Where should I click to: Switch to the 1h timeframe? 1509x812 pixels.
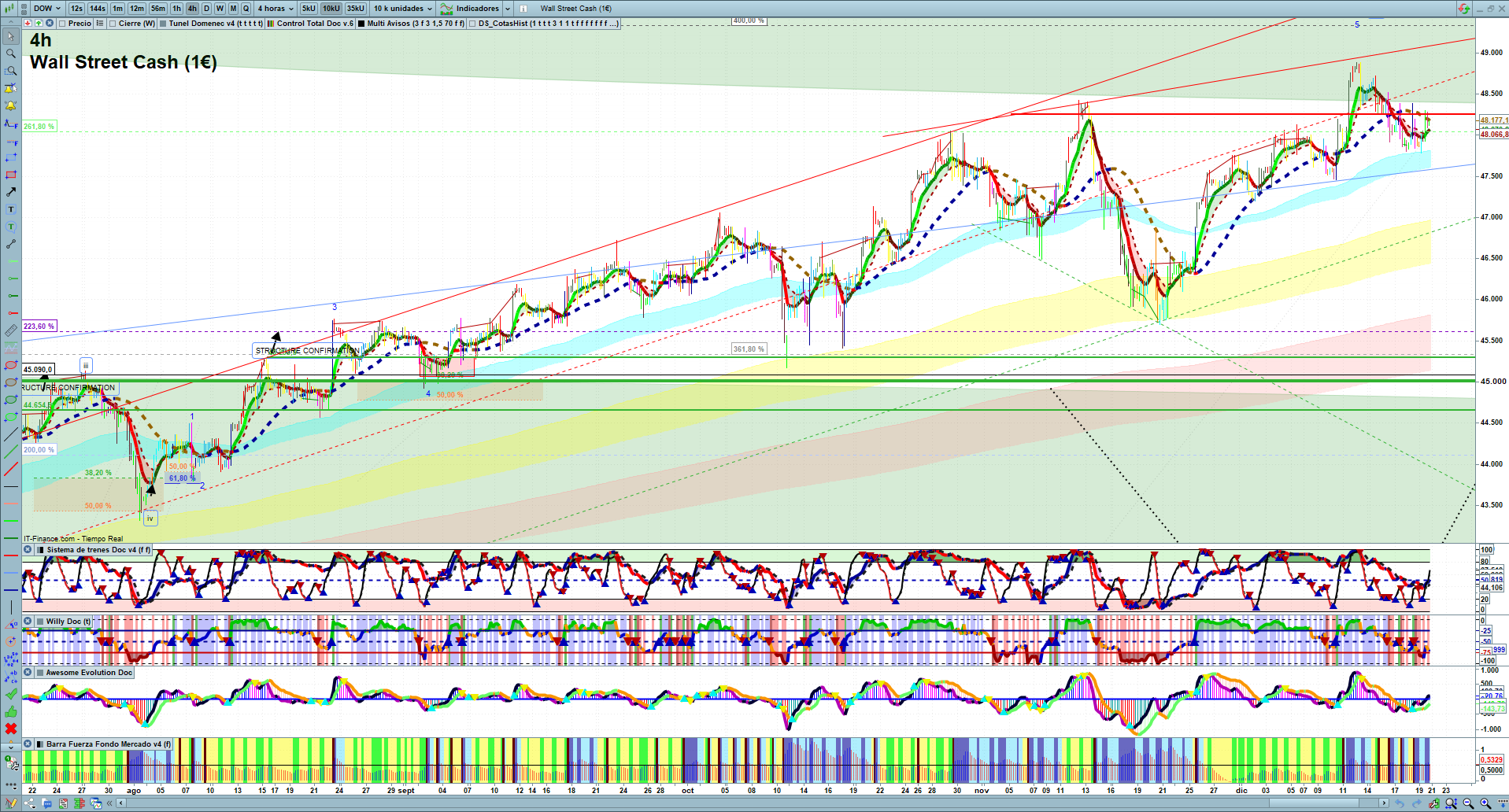tap(176, 9)
